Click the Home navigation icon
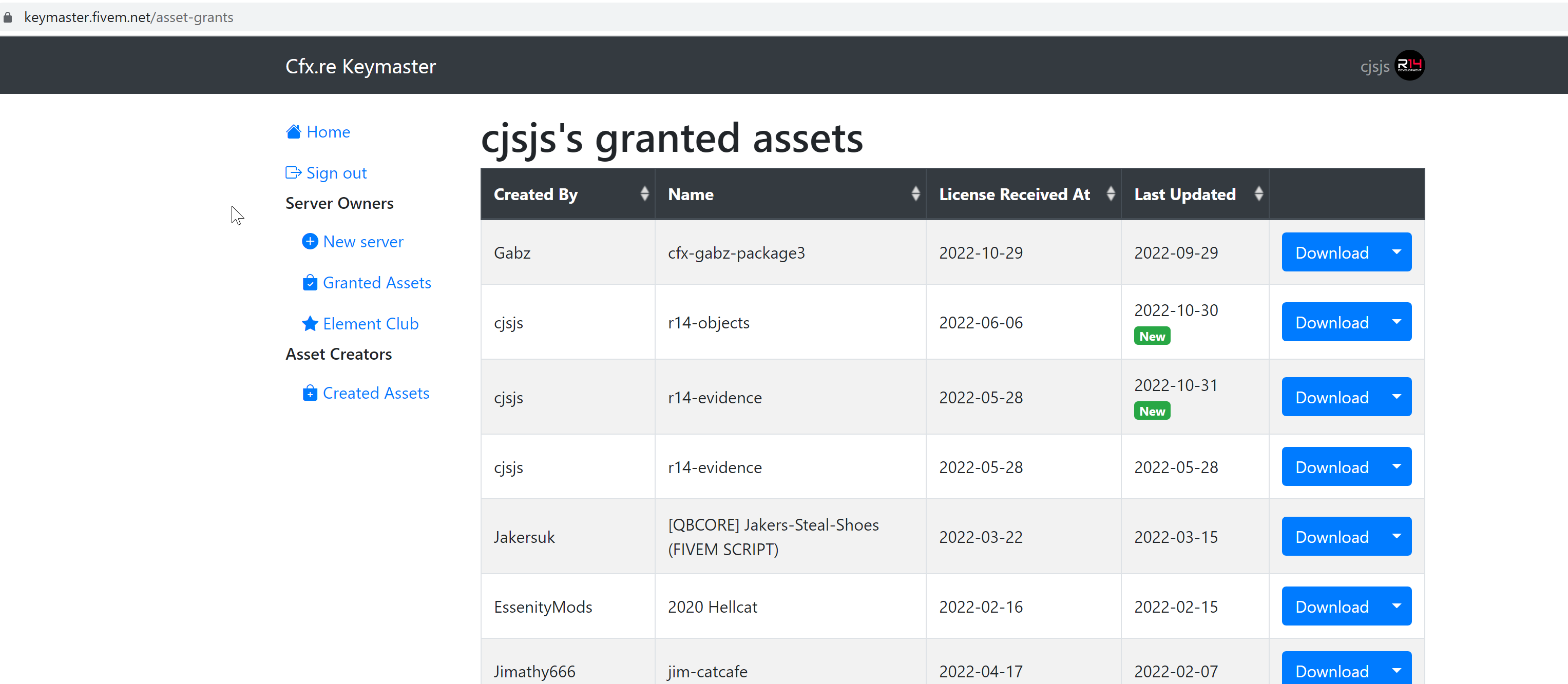This screenshot has height=684, width=1568. click(292, 131)
